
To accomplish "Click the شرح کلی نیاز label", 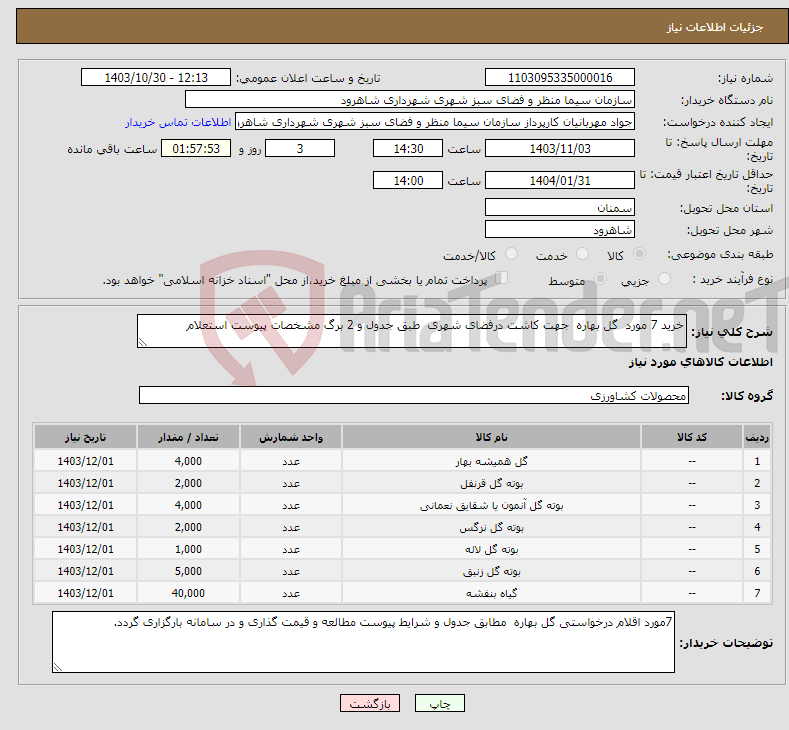I will (x=732, y=332).
